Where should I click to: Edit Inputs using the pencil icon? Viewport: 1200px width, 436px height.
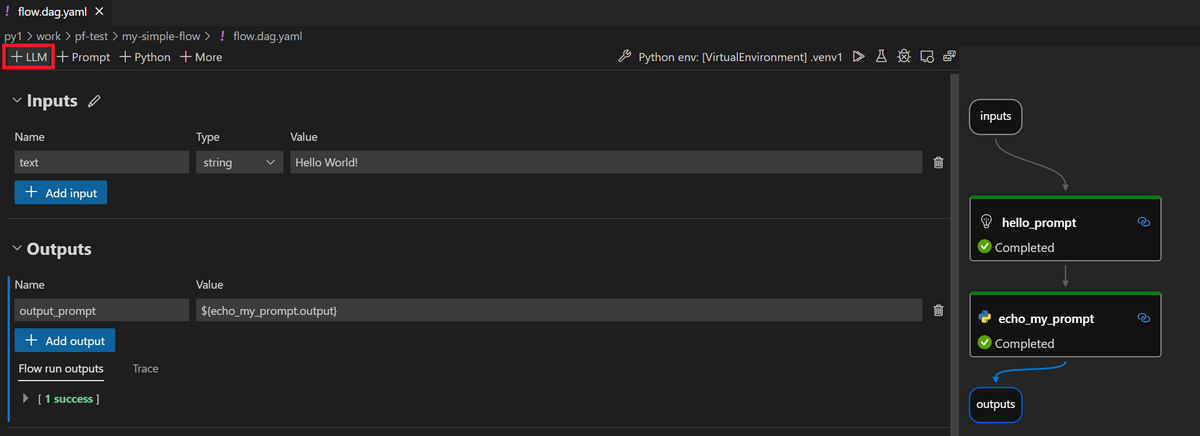[x=94, y=101]
